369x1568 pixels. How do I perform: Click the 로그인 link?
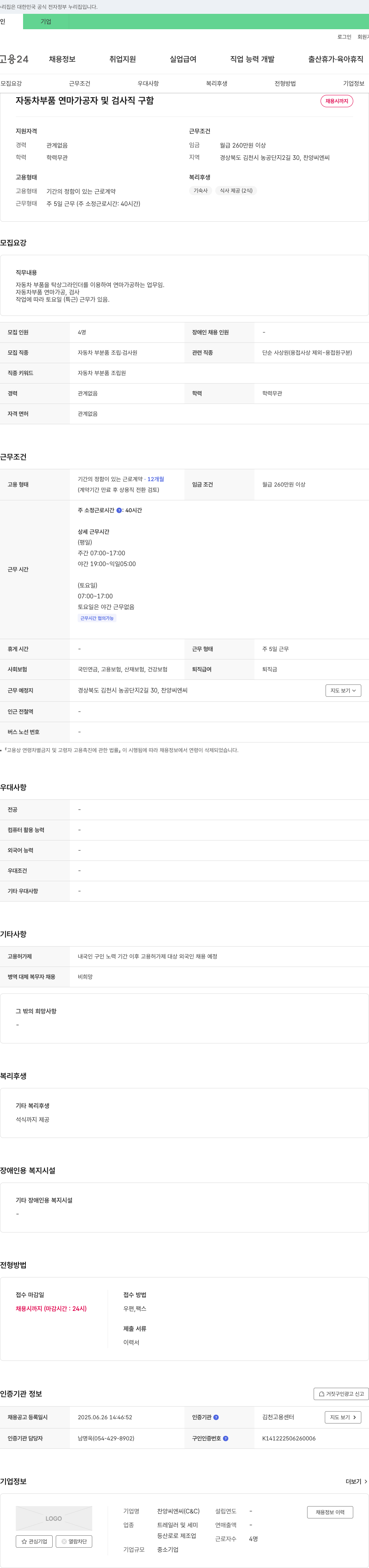(x=344, y=37)
